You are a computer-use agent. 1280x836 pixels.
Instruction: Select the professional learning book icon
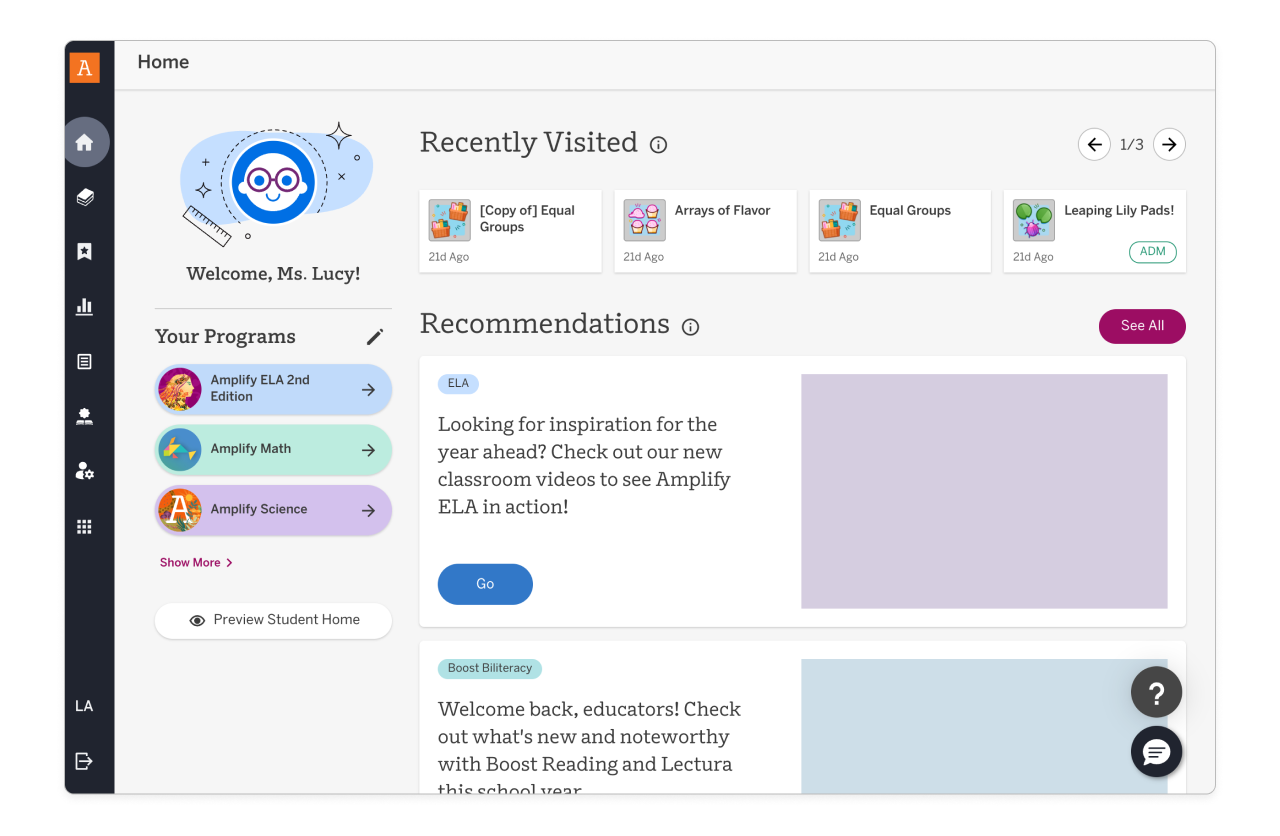(x=86, y=416)
